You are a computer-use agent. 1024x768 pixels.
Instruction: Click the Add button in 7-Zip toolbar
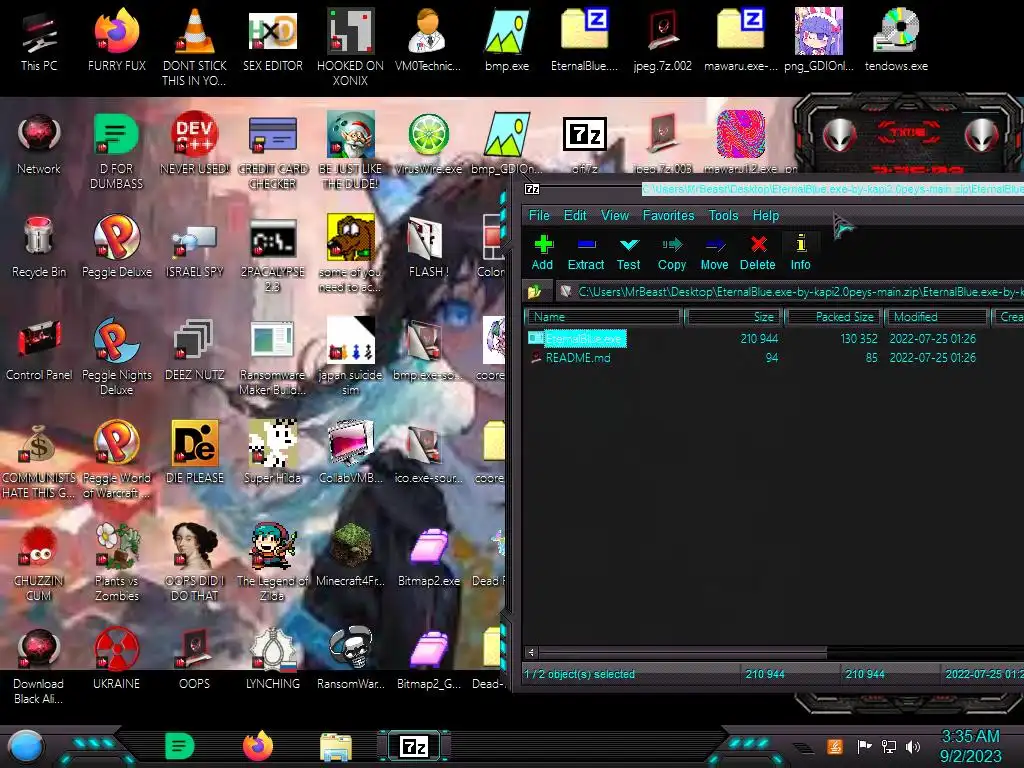(542, 252)
